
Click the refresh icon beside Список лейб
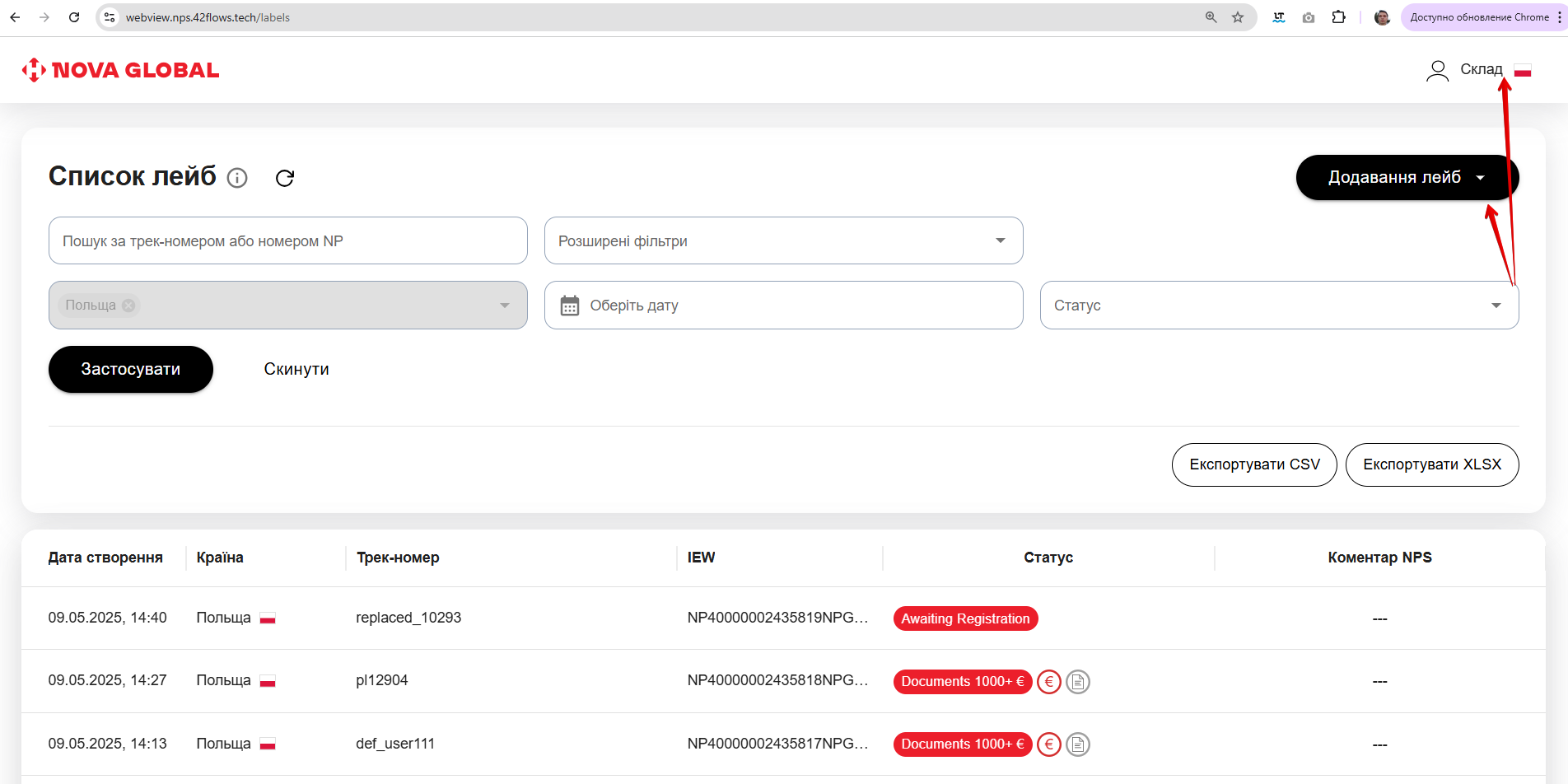pyautogui.click(x=285, y=178)
